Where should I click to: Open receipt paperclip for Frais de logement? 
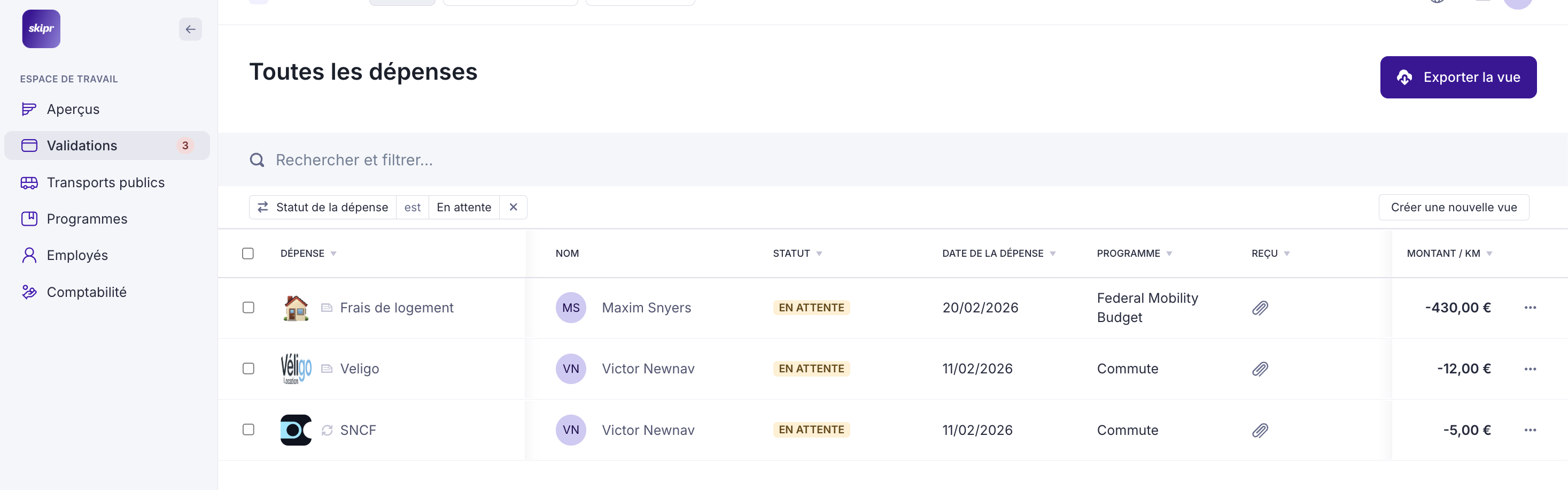pos(1260,308)
